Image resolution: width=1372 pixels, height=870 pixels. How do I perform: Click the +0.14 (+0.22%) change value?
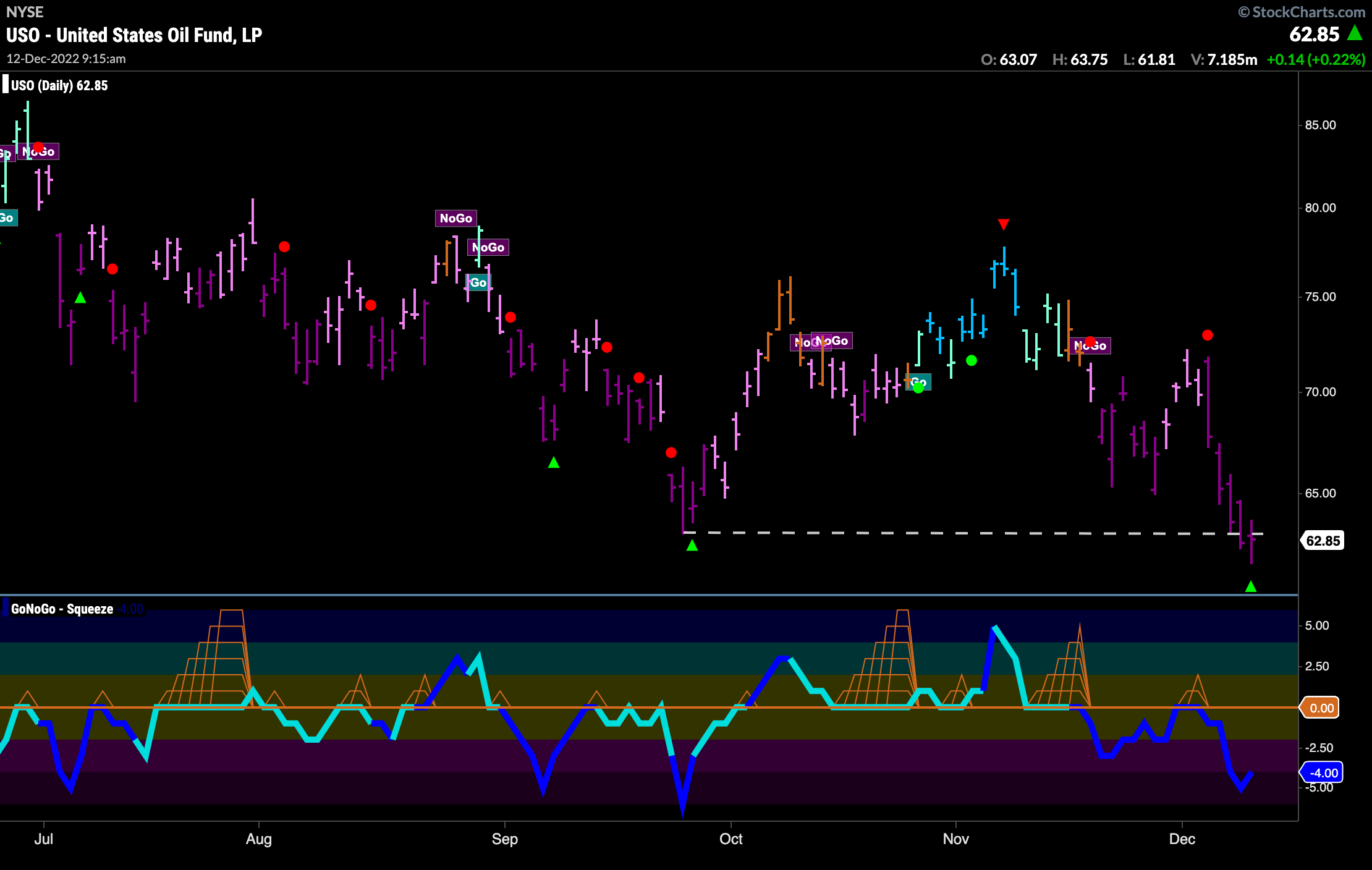coord(1316,60)
